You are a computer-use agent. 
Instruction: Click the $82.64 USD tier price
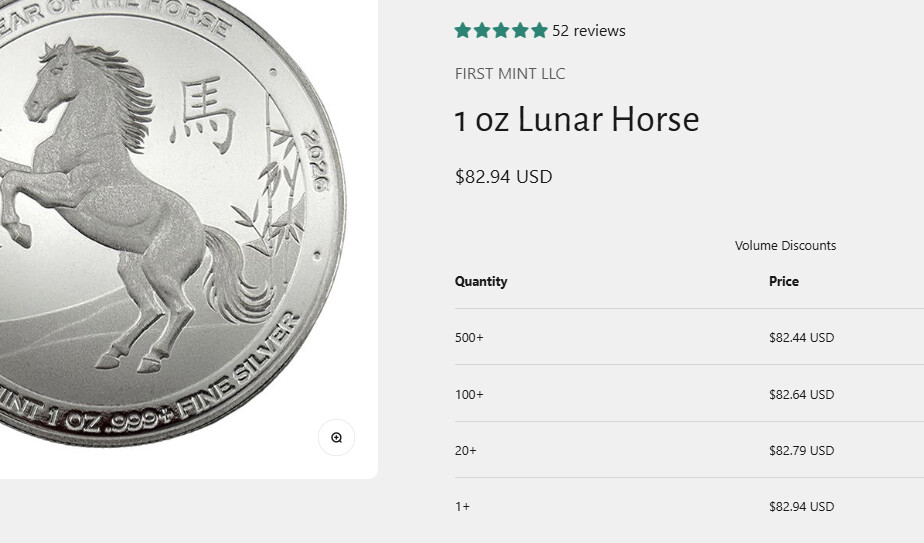coord(801,395)
